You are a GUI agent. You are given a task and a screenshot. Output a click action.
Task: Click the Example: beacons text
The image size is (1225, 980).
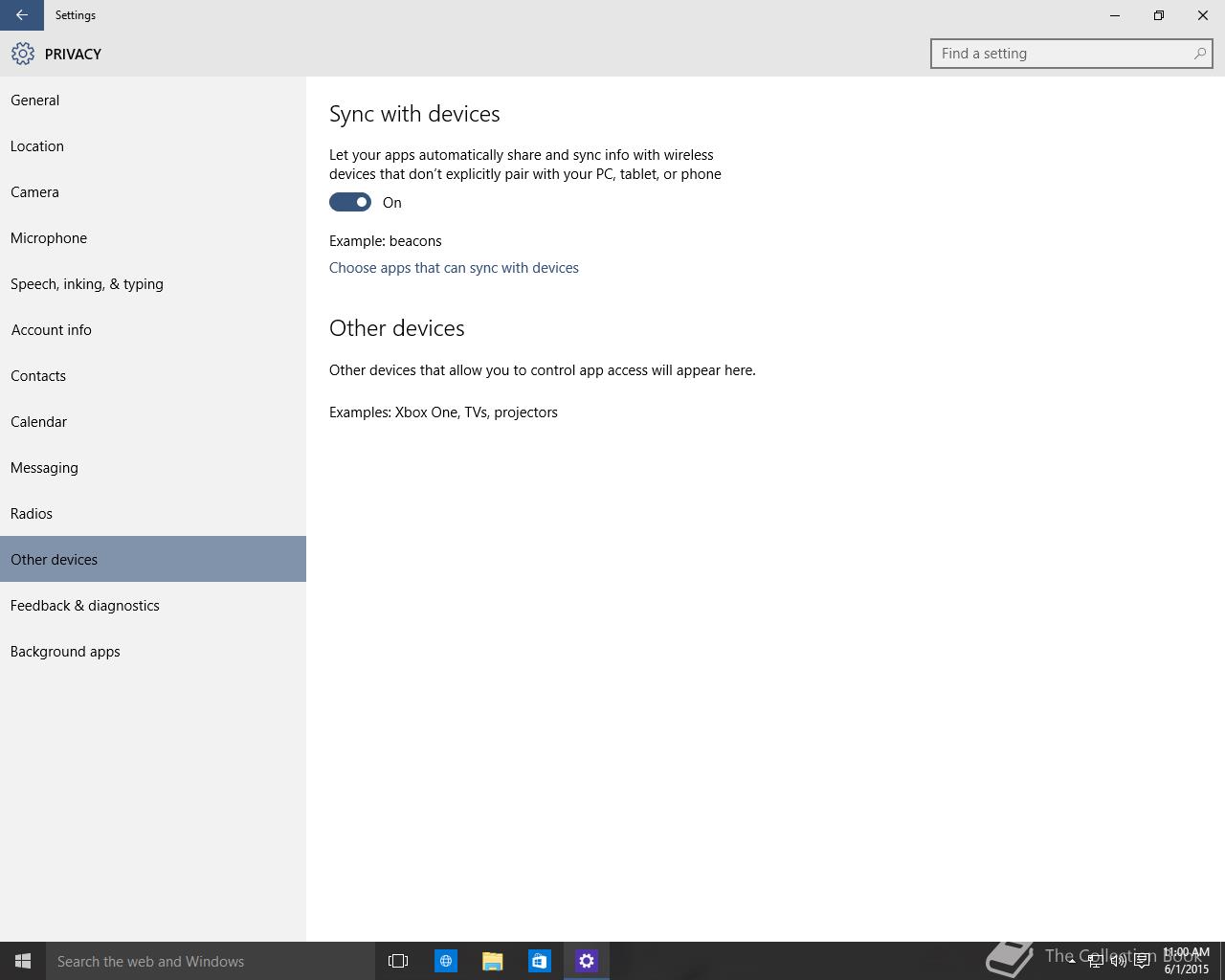pos(386,241)
